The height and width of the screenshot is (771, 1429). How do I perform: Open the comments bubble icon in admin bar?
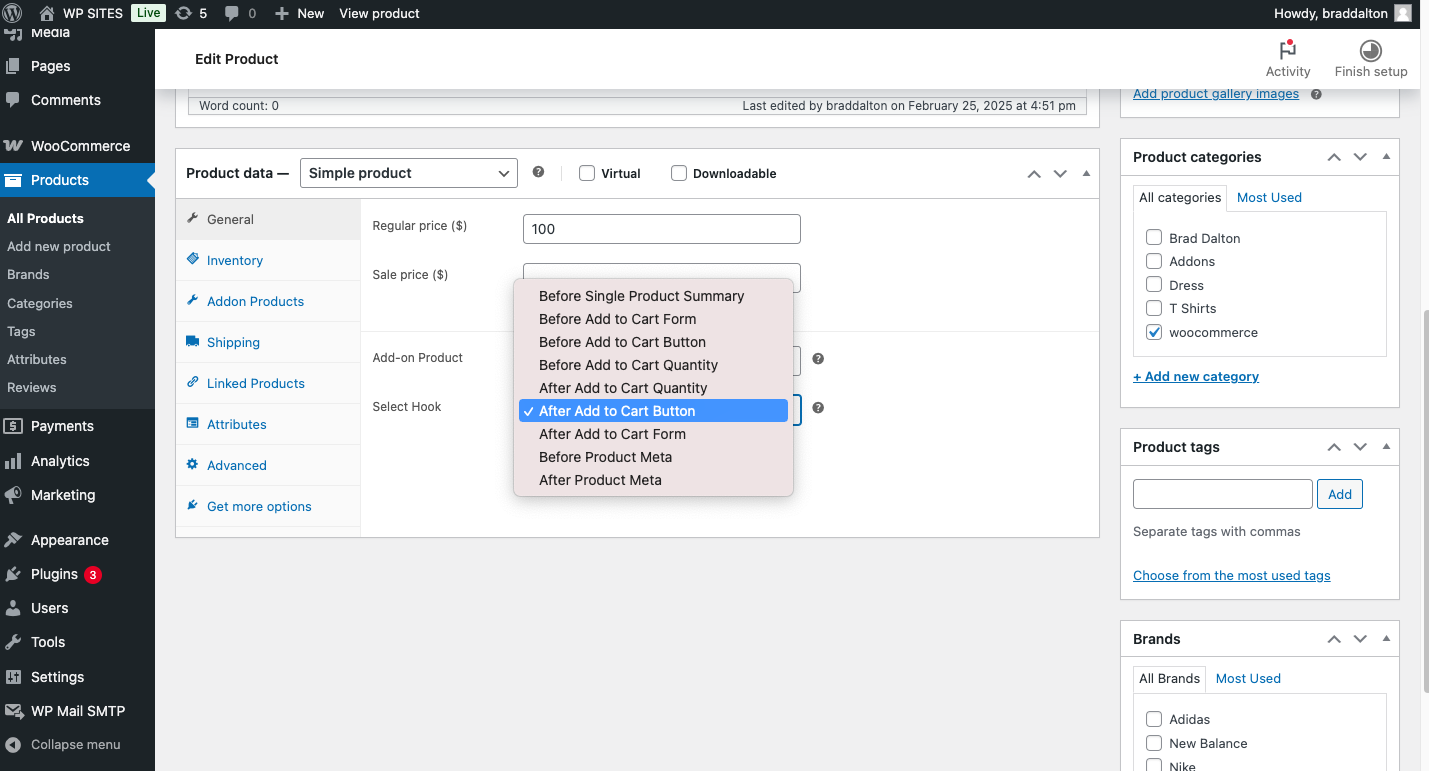[232, 13]
